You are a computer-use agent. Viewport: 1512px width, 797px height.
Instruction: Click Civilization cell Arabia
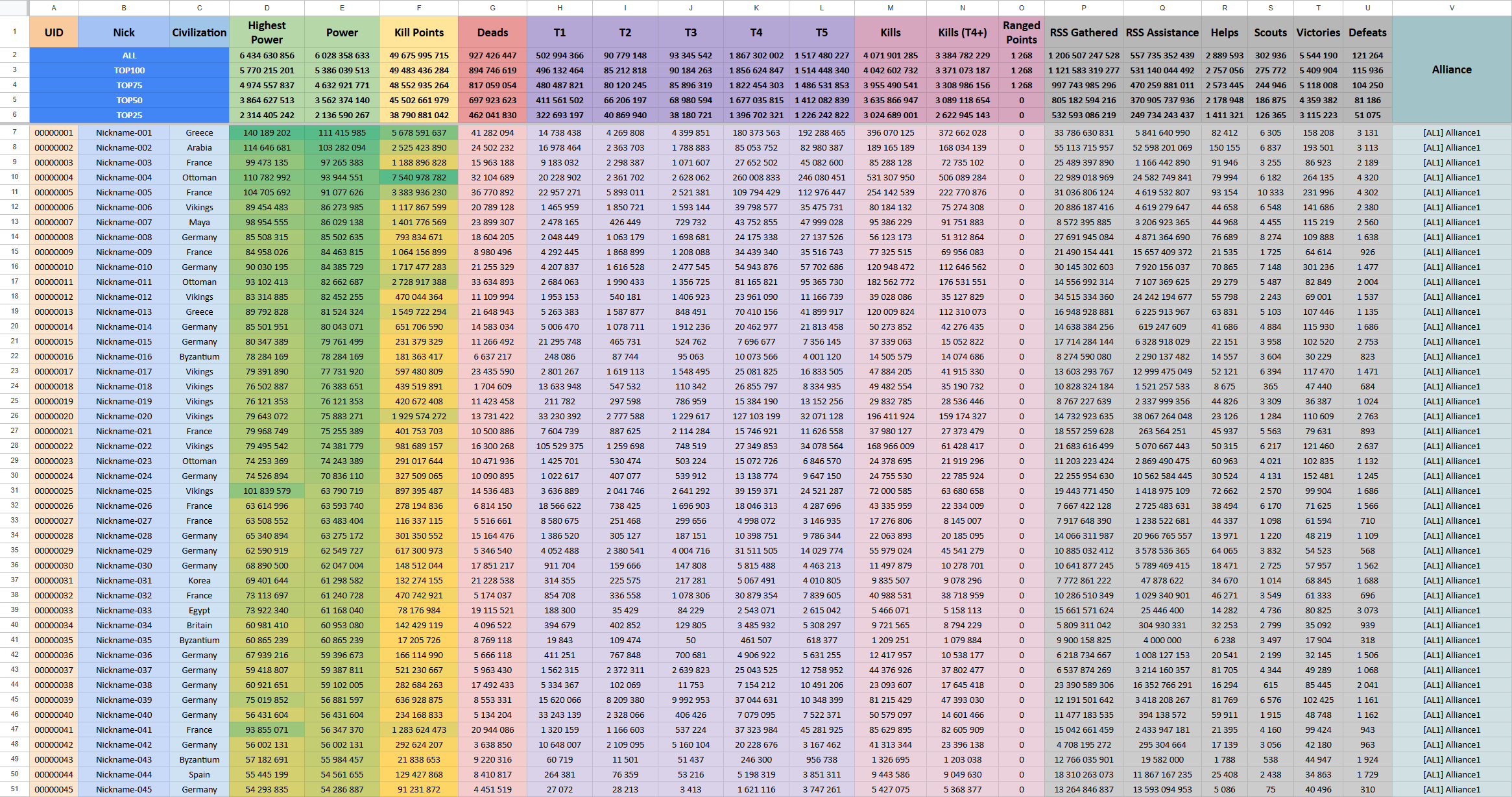point(199,147)
